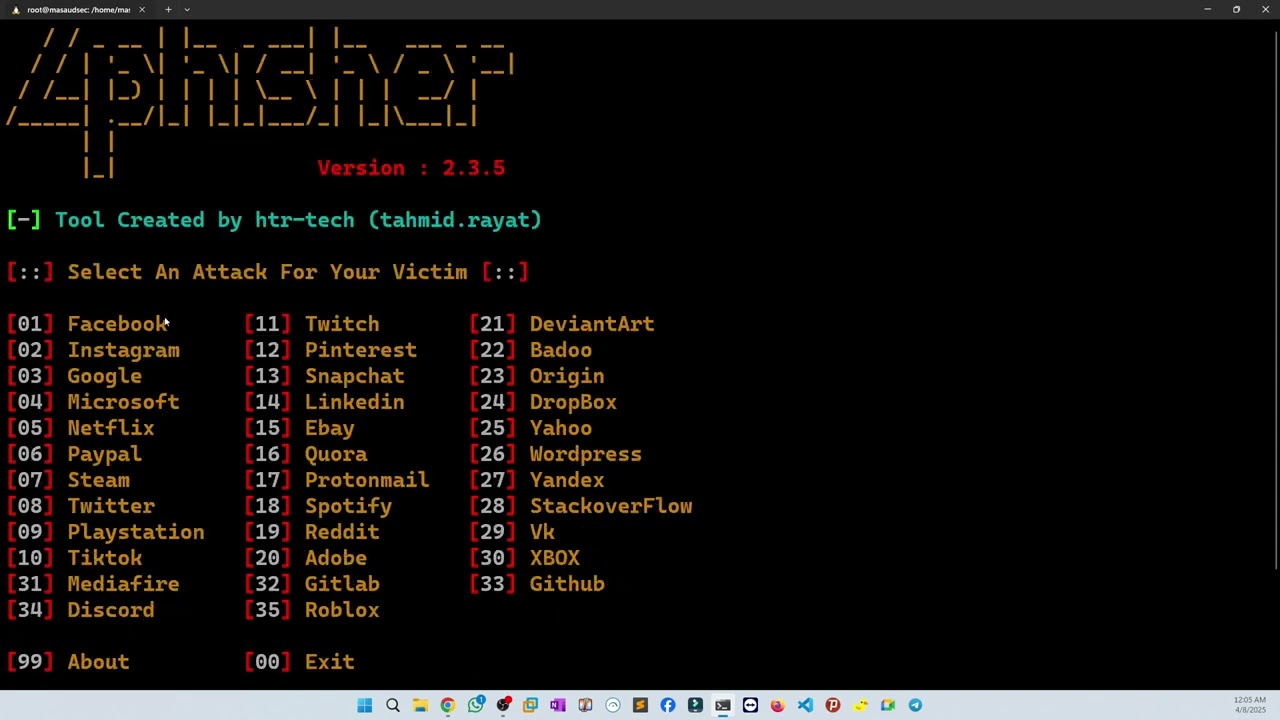Click the 'Discord' option text
This screenshot has width=1280, height=720.
tap(111, 610)
